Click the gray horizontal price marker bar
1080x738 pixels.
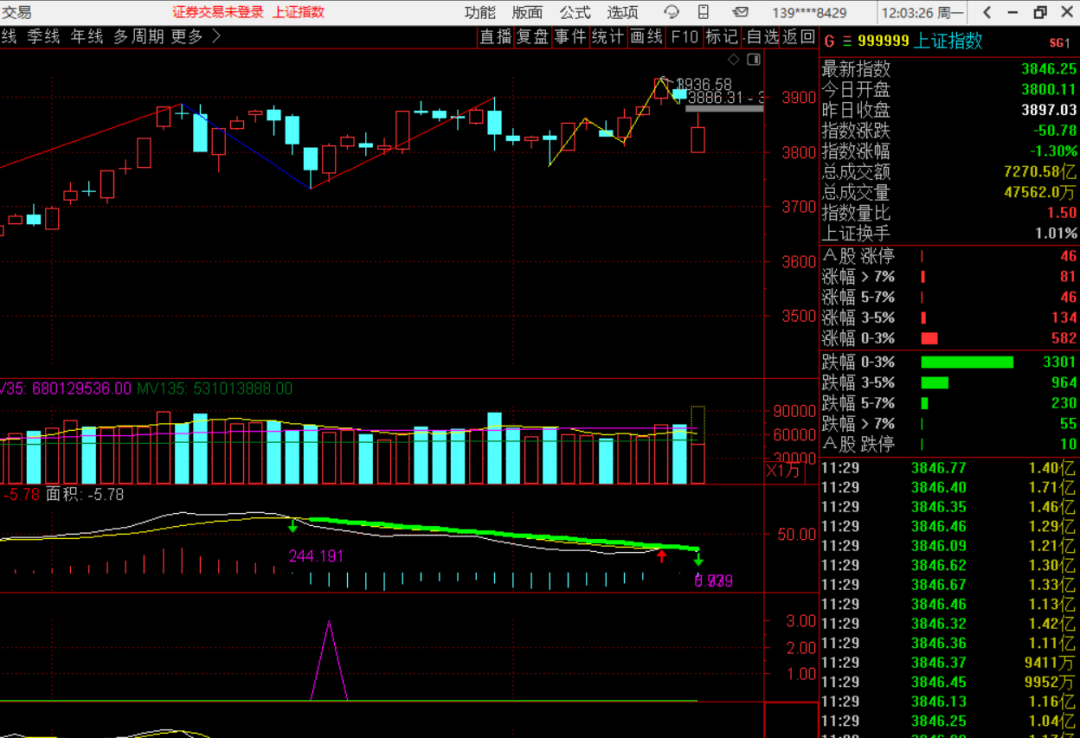pyautogui.click(x=724, y=108)
